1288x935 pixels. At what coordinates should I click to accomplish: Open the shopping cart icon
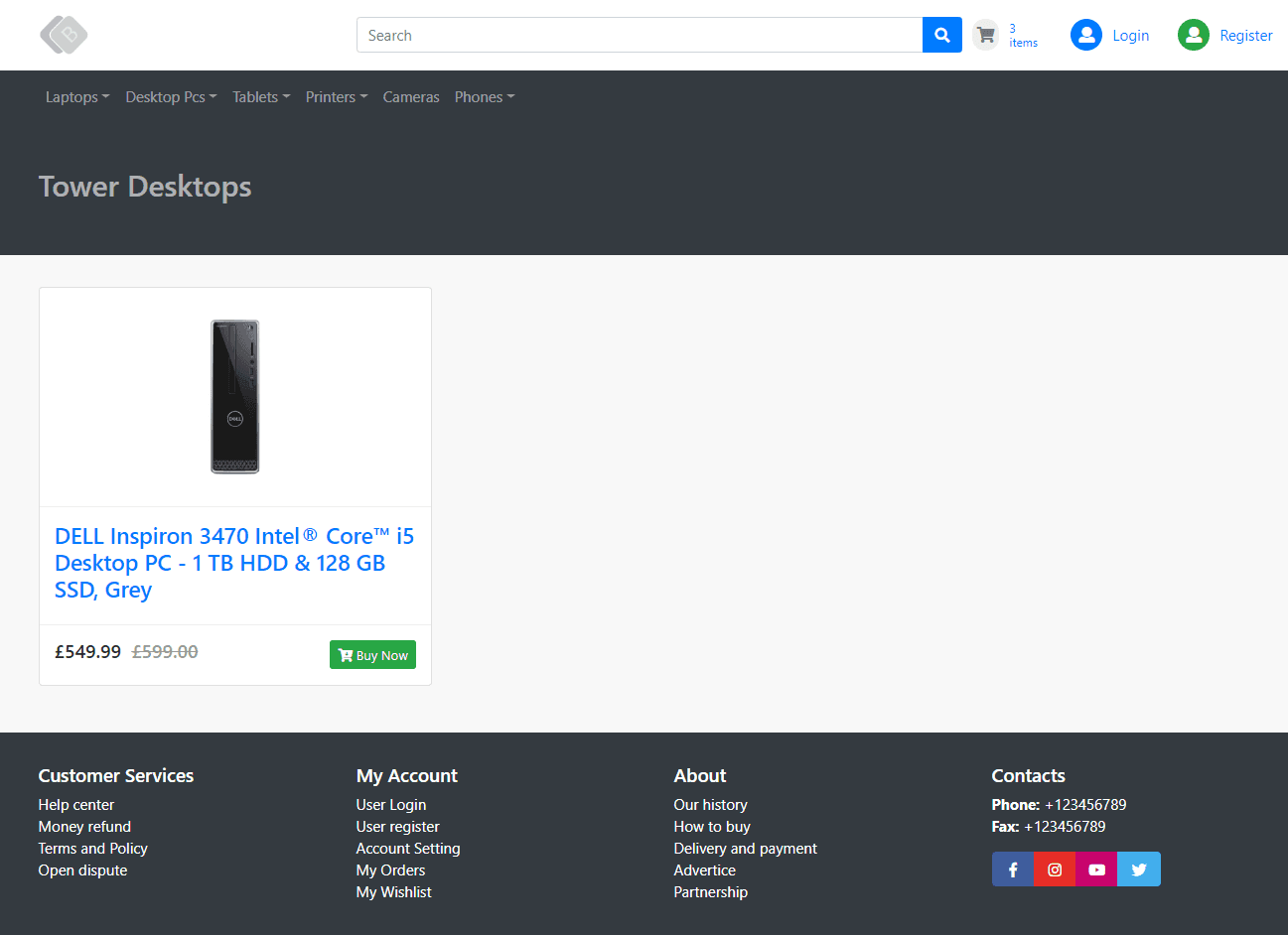point(986,35)
